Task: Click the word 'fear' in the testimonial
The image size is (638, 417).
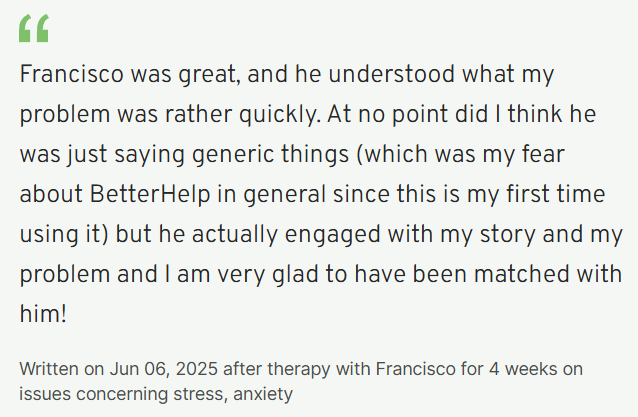Action: coord(543,154)
